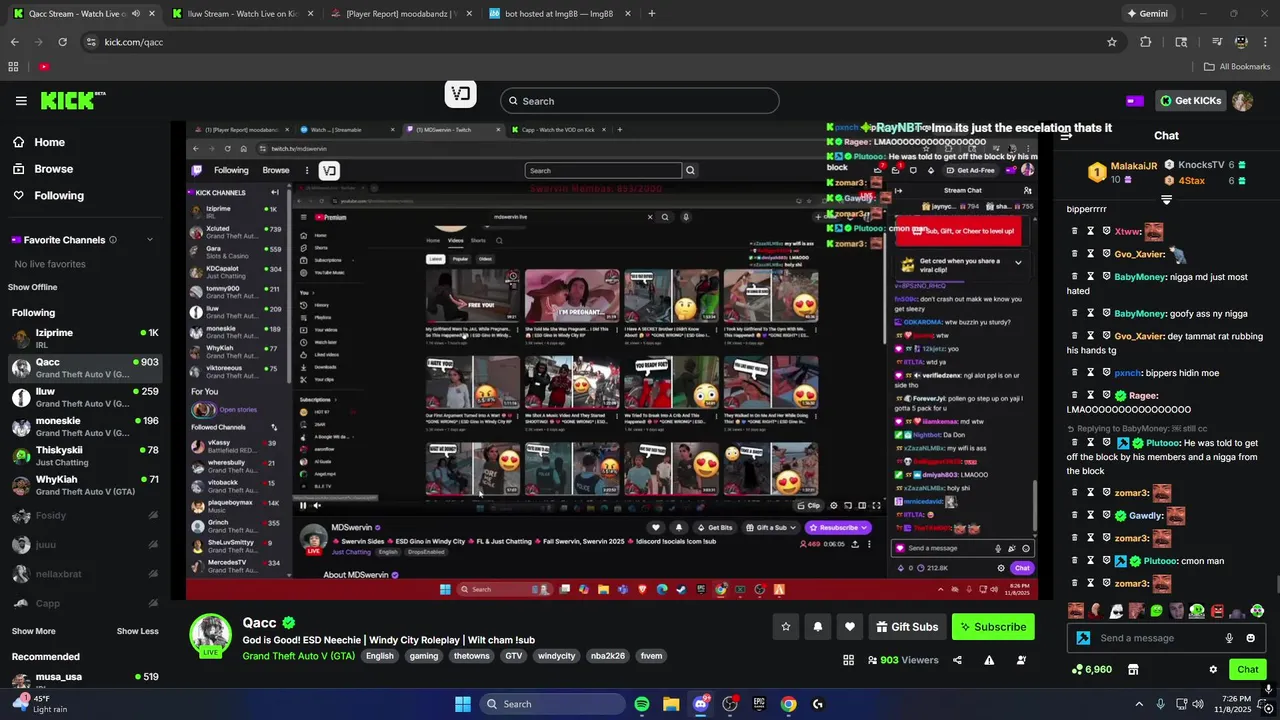Open Browse in sidebar

pyautogui.click(x=54, y=169)
